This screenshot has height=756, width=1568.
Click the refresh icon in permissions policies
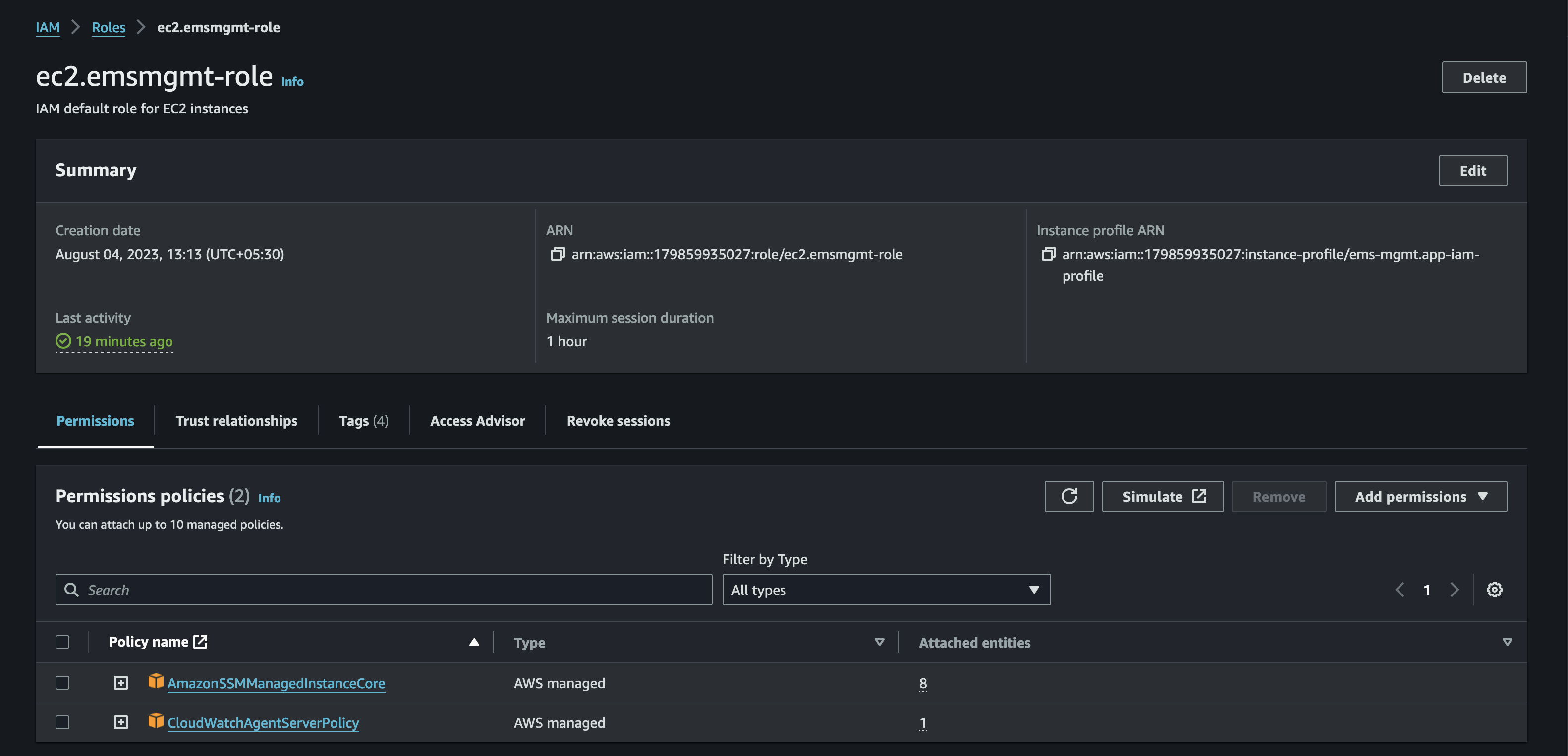click(x=1069, y=496)
